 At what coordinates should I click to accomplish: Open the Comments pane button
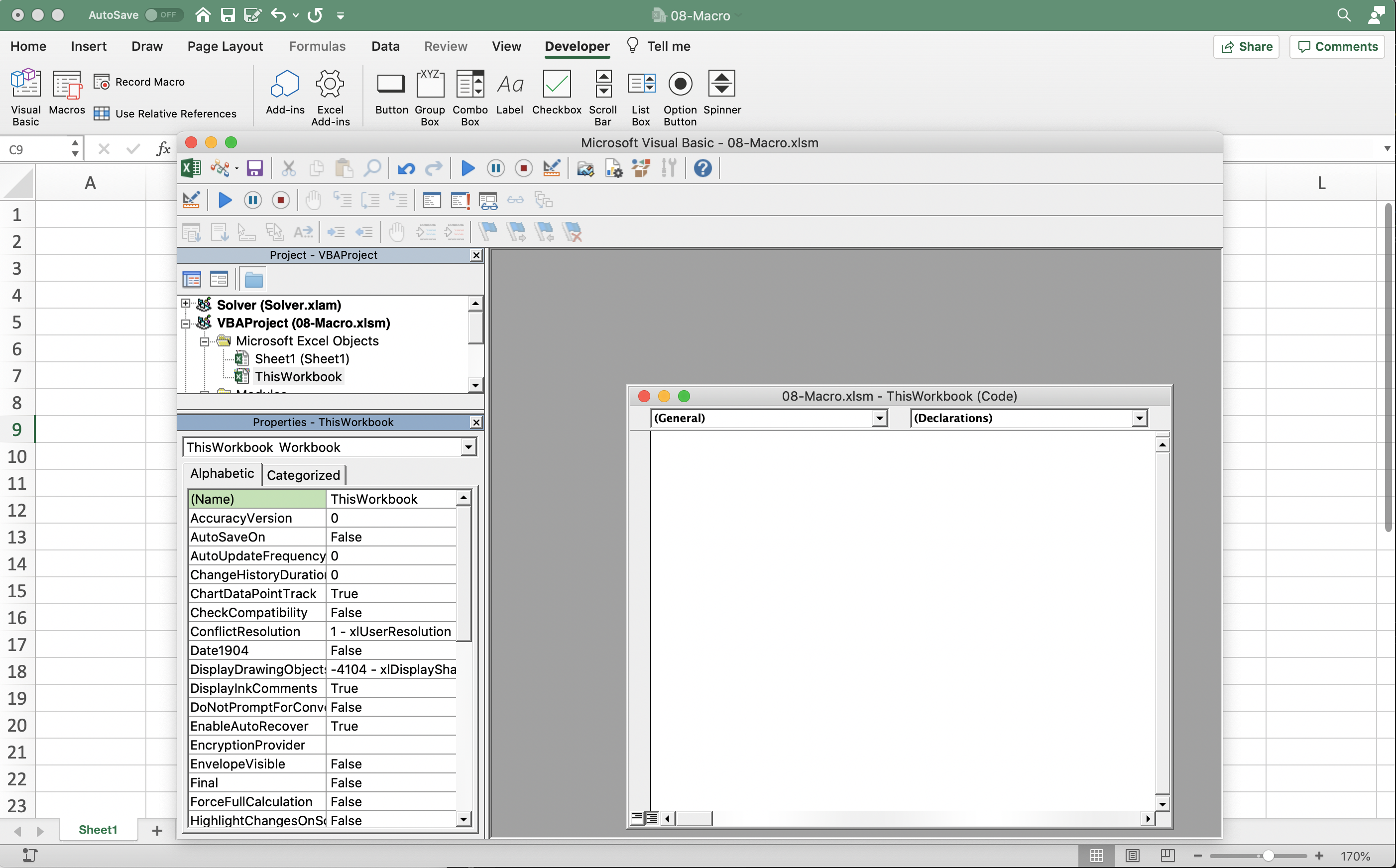[1337, 46]
